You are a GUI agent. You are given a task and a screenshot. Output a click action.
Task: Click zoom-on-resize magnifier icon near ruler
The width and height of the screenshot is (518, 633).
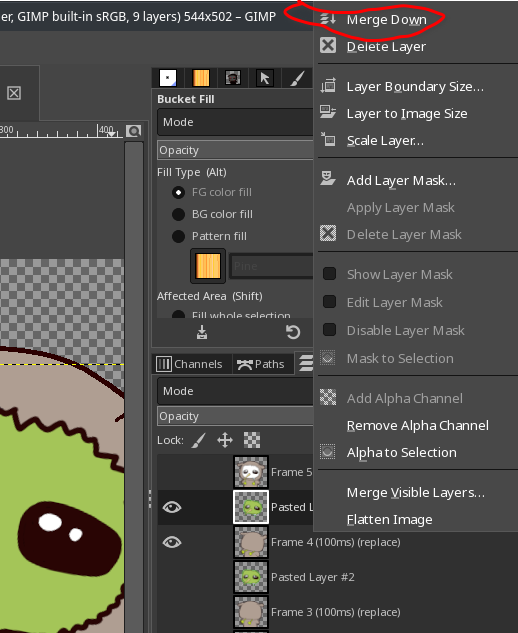point(134,131)
